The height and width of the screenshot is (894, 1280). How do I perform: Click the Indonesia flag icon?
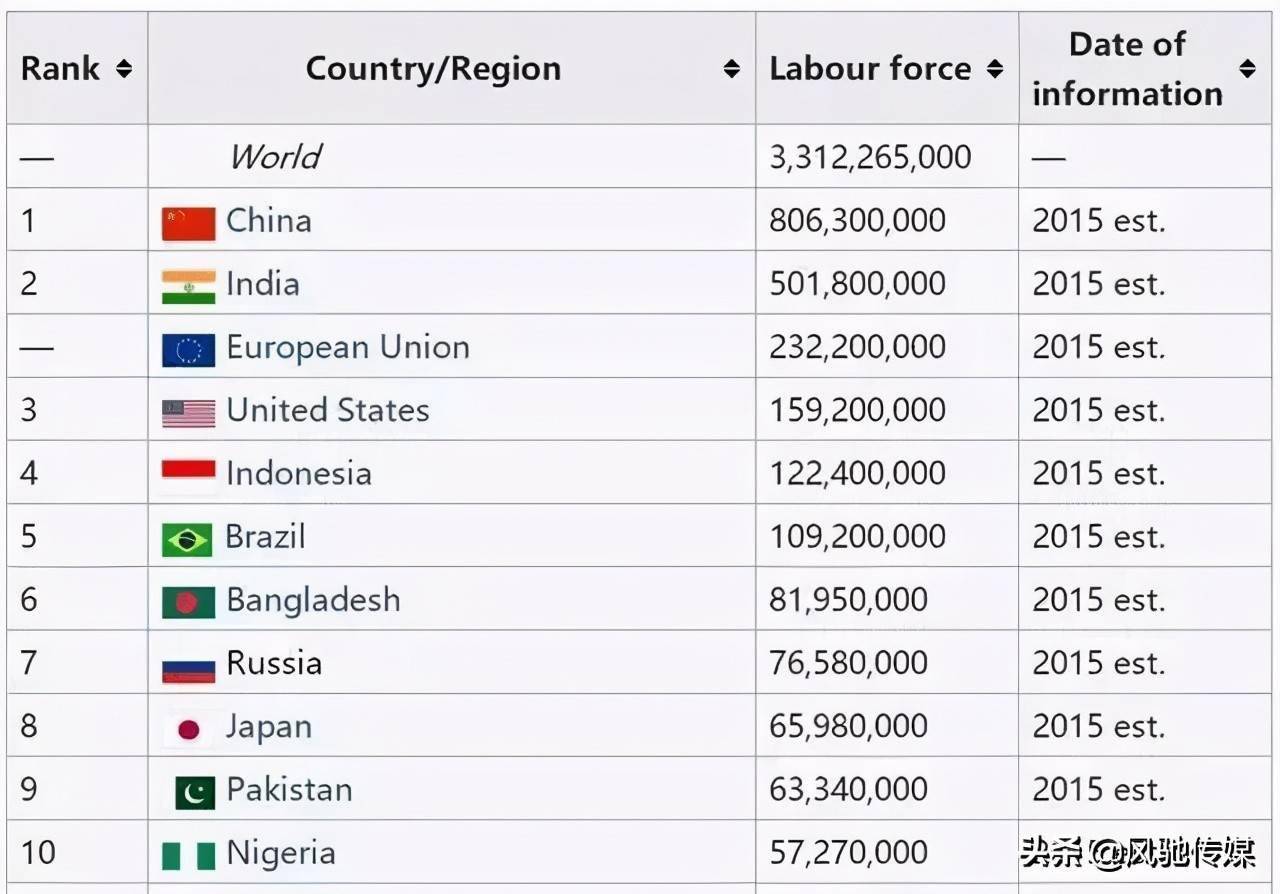[x=188, y=475]
